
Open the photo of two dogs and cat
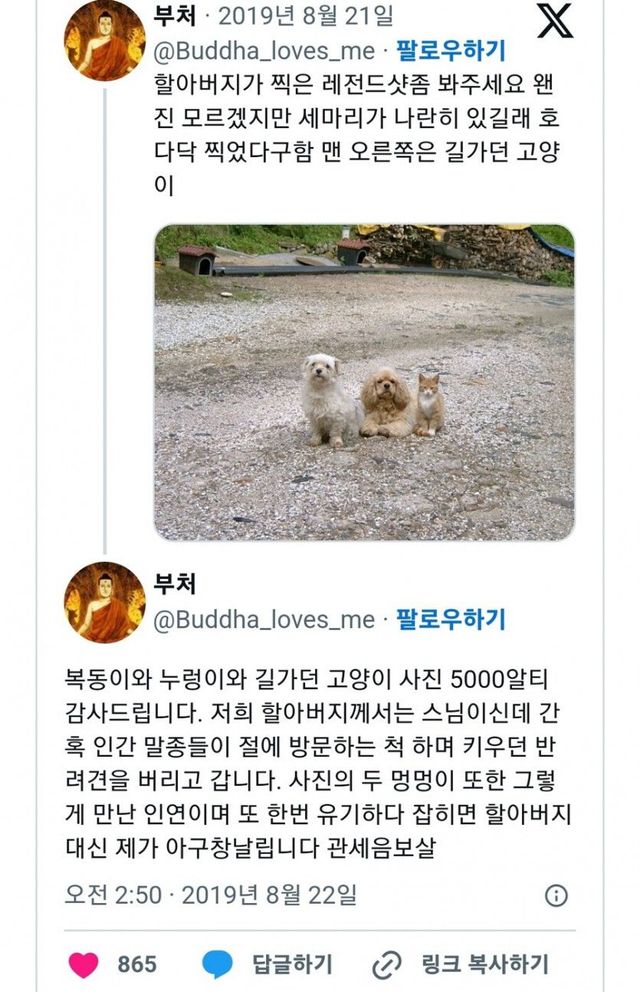[364, 382]
